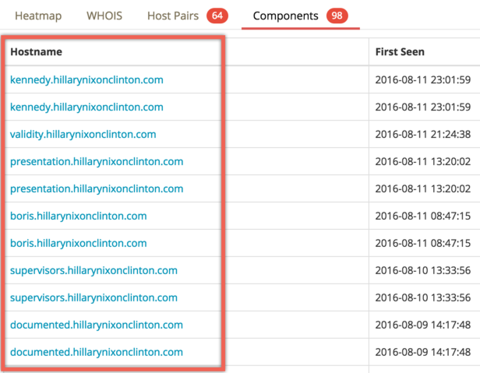The height and width of the screenshot is (373, 480).
Task: Open the second supervisors.hillarynixonclinton.com link
Action: [x=94, y=298]
